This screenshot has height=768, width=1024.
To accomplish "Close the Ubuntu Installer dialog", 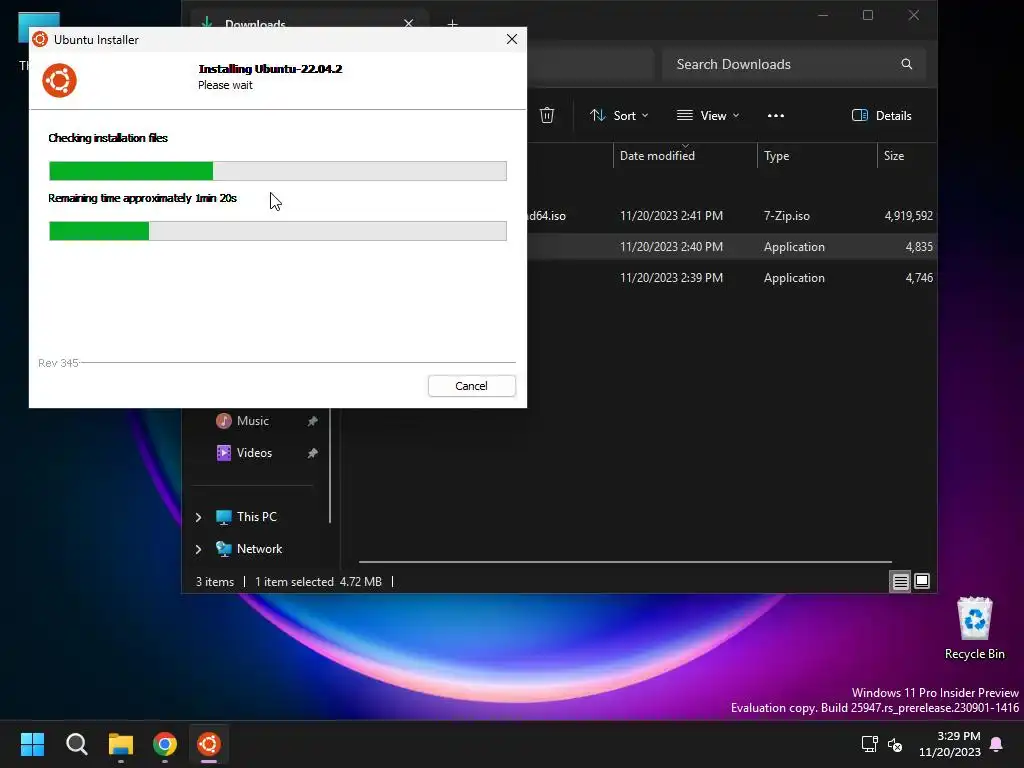I will [x=512, y=39].
